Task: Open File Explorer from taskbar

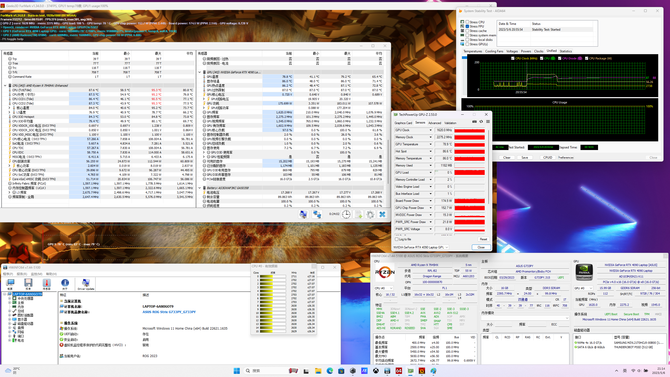Action: tap(318, 371)
